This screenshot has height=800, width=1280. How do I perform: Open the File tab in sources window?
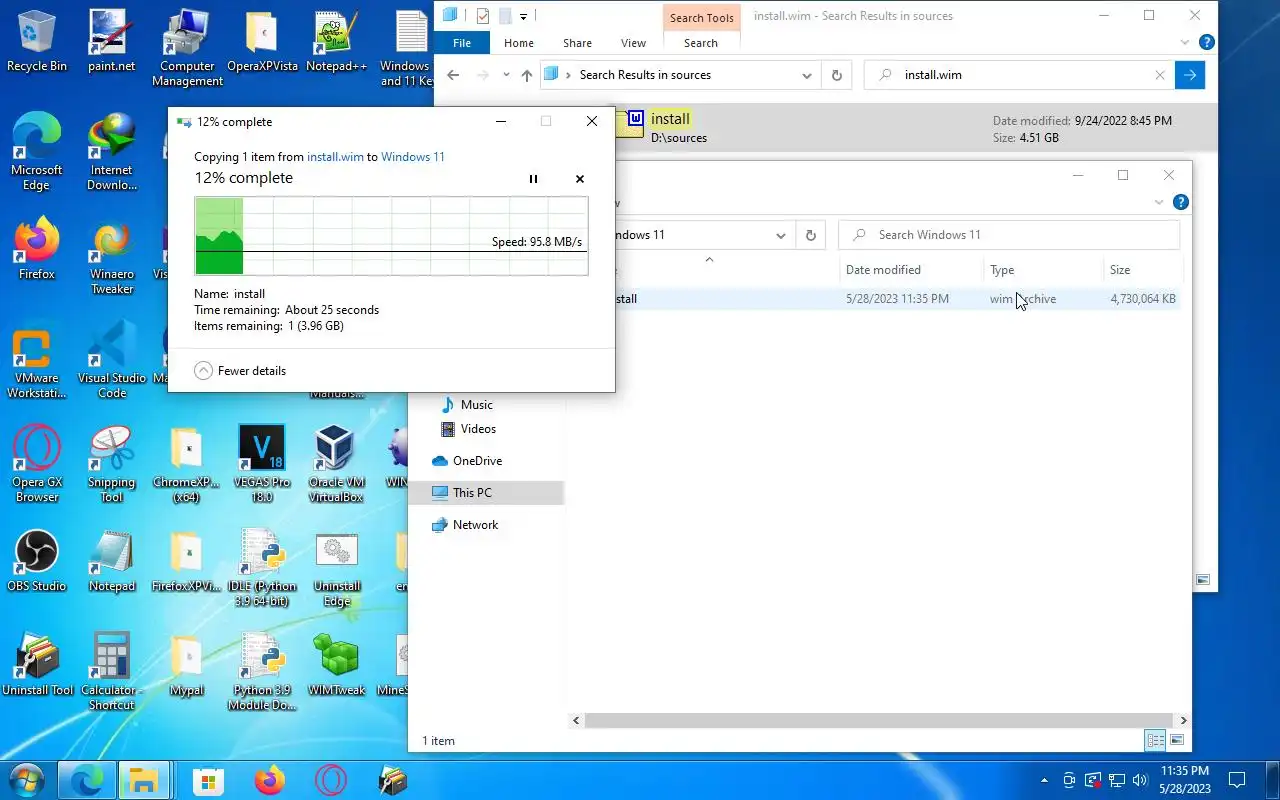(x=462, y=43)
